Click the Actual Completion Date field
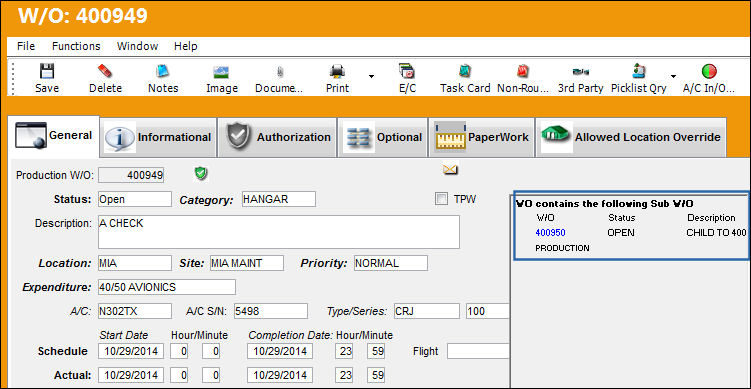 [280, 375]
